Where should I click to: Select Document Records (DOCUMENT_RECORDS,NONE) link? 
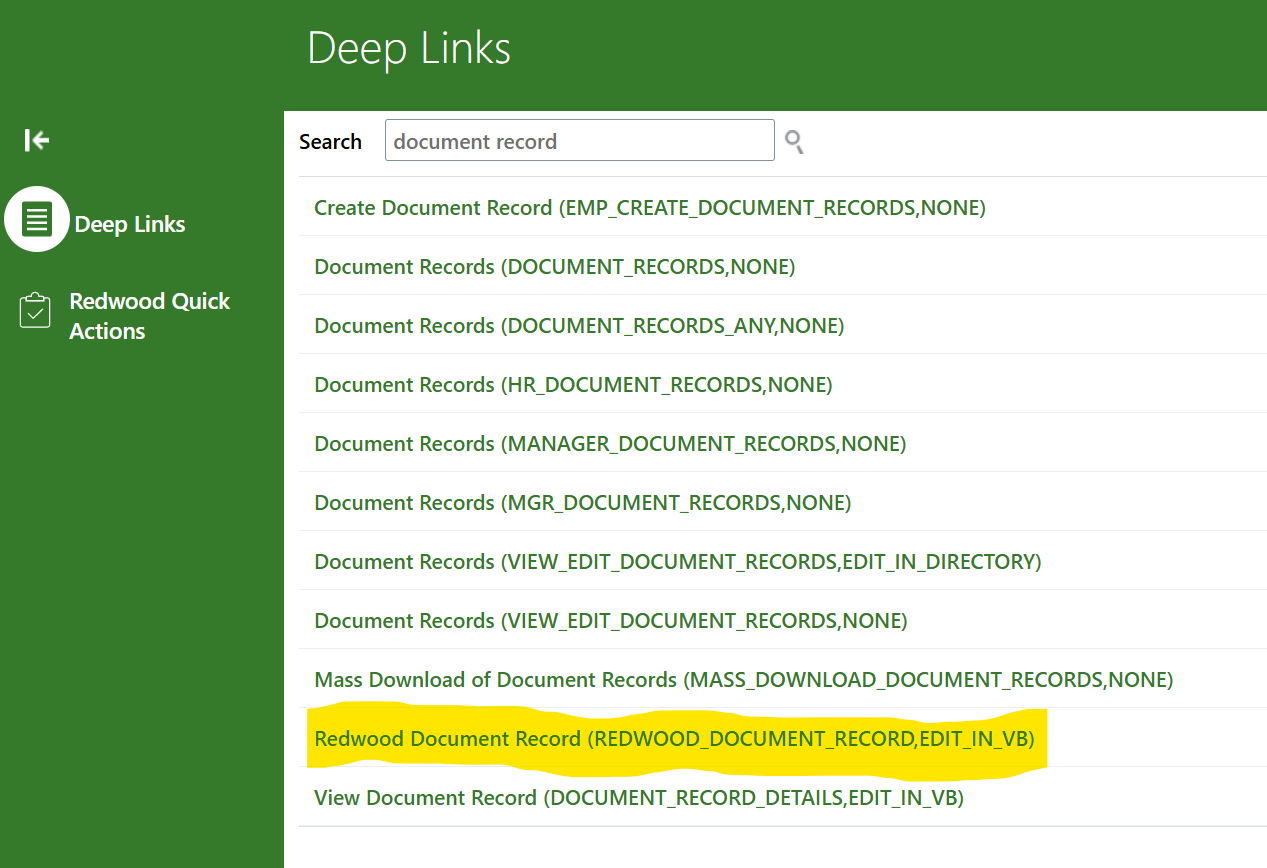pyautogui.click(x=554, y=266)
